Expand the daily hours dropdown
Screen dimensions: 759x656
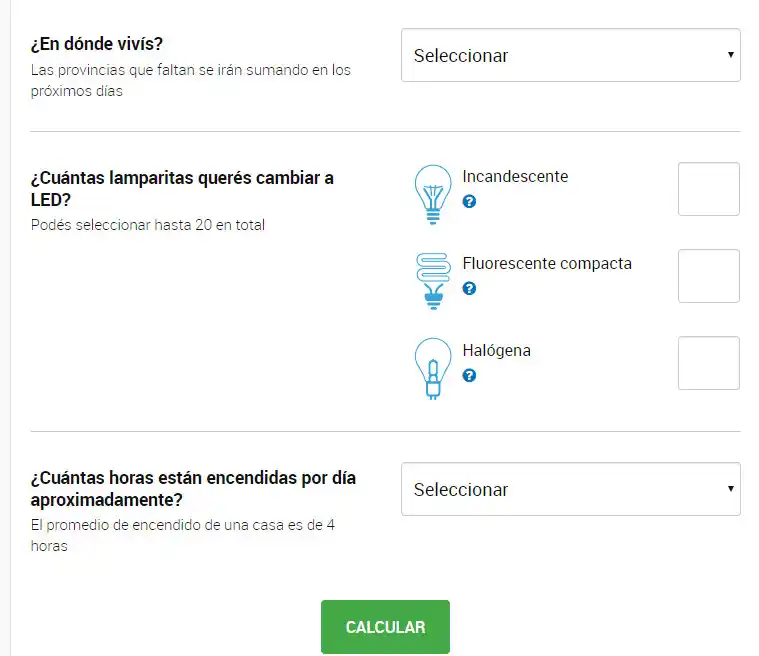tap(570, 490)
